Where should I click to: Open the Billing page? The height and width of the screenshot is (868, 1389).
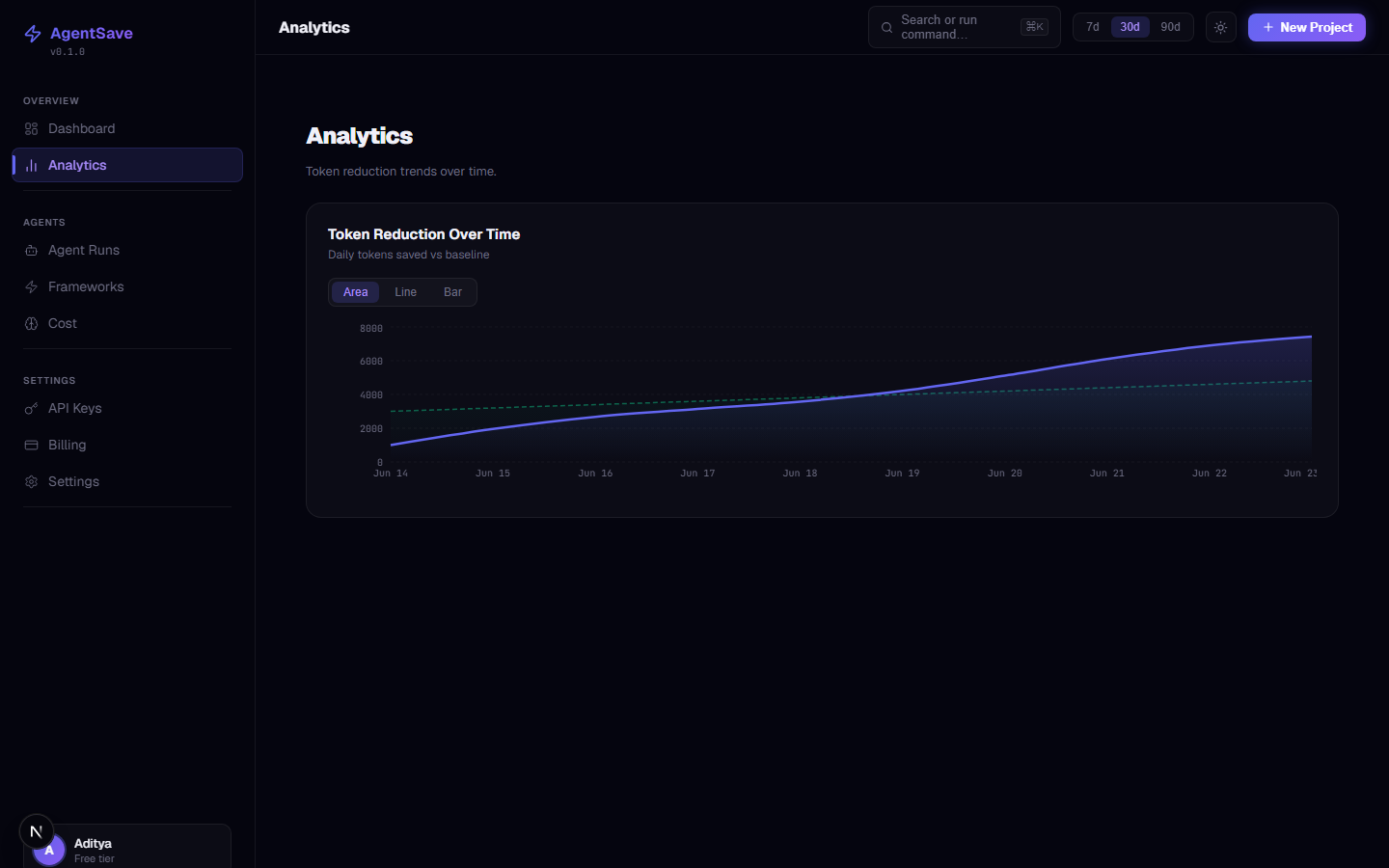pos(127,445)
